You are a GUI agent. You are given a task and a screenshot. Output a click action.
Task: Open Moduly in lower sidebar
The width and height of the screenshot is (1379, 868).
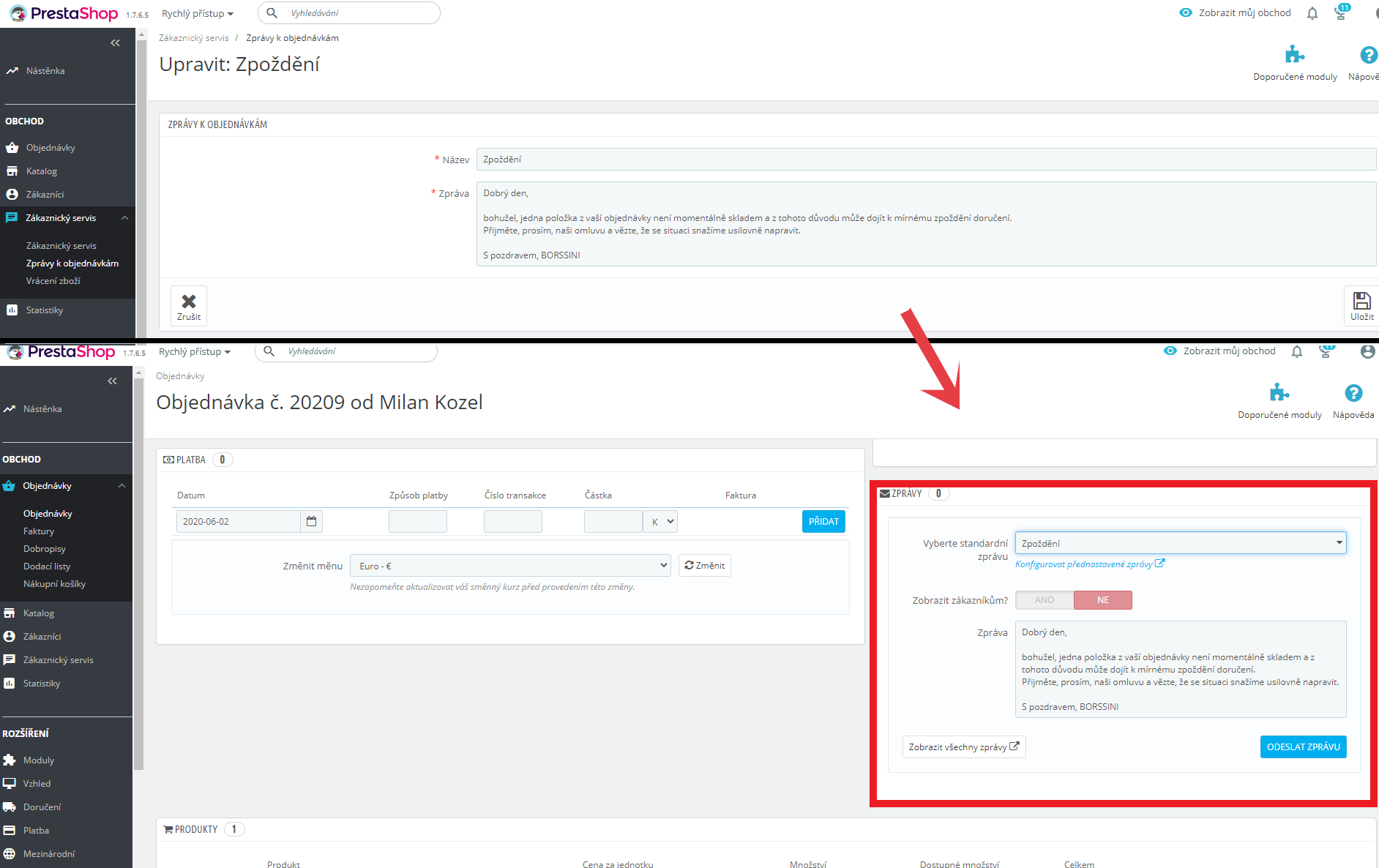39,760
